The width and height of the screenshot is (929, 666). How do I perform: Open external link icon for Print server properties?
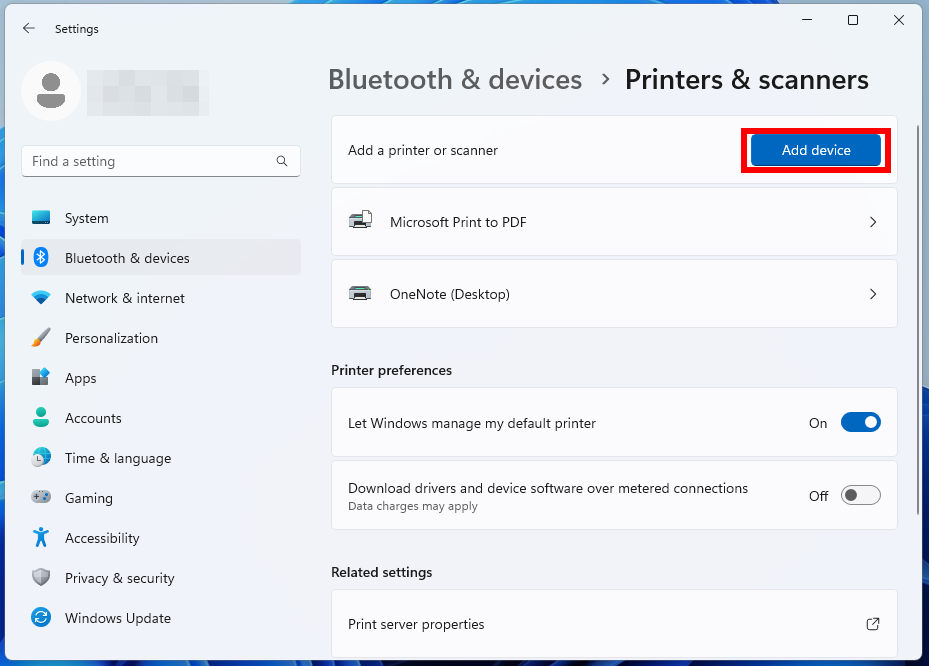click(873, 624)
